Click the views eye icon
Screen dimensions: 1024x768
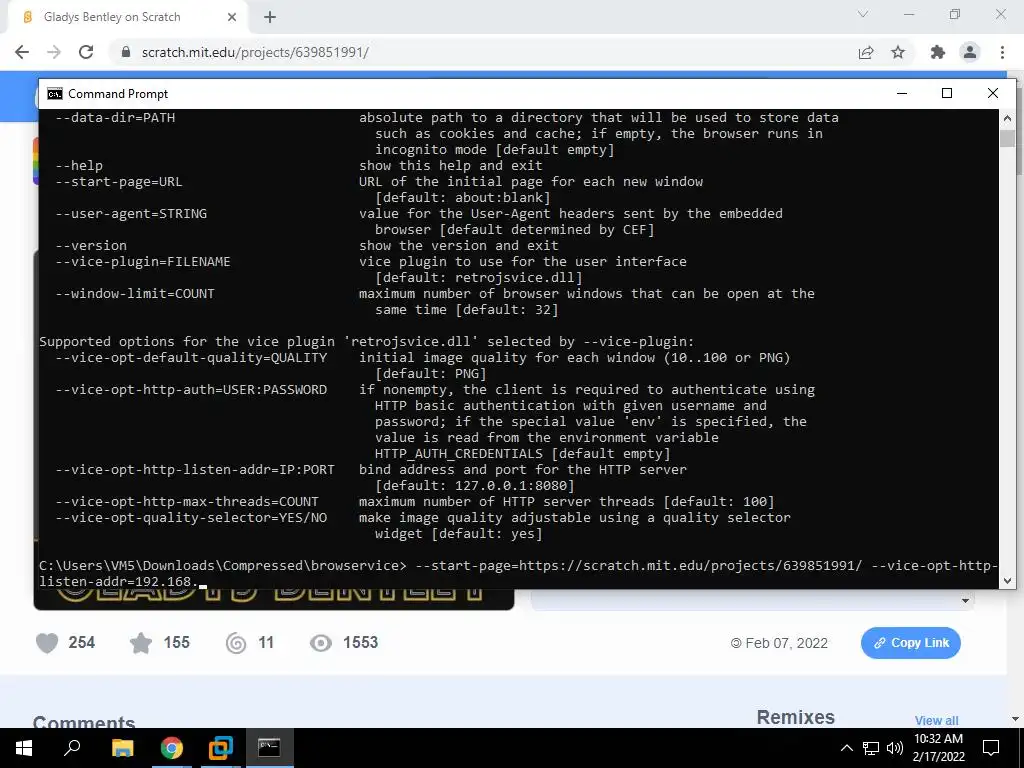[321, 643]
